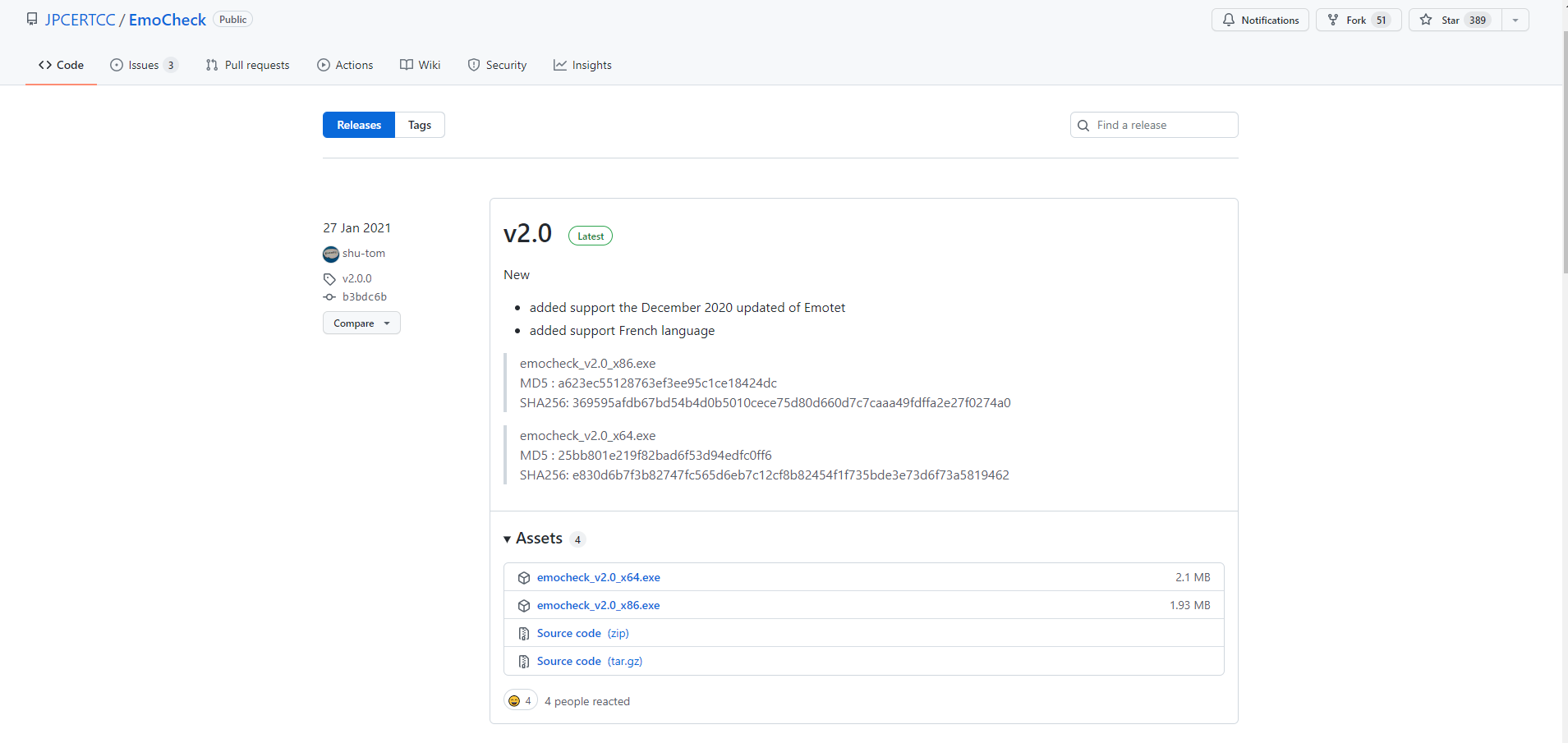The image size is (1568, 743).
Task: Click the Latest release badge
Action: click(x=591, y=236)
